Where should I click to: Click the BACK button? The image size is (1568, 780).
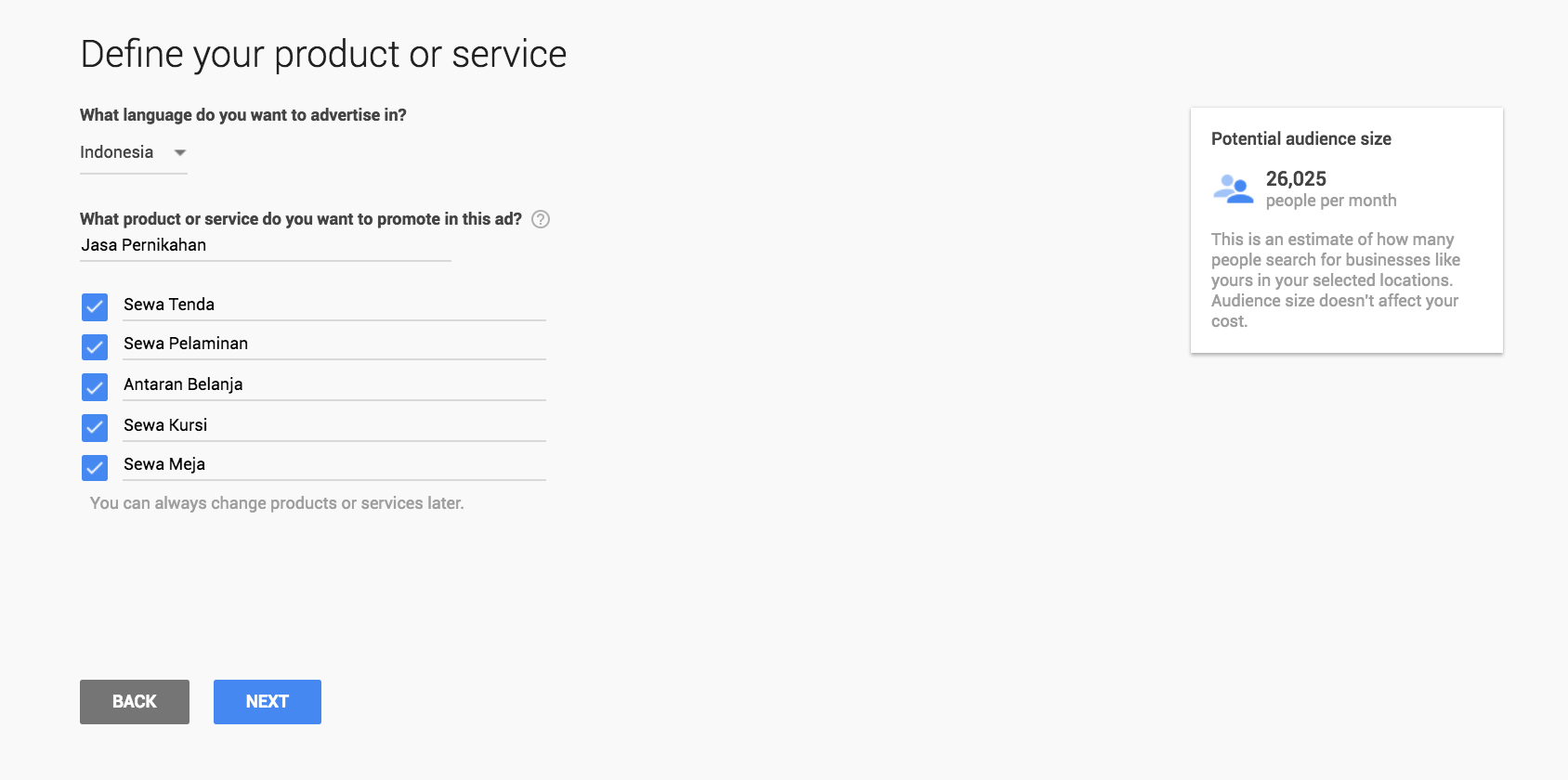click(x=134, y=701)
